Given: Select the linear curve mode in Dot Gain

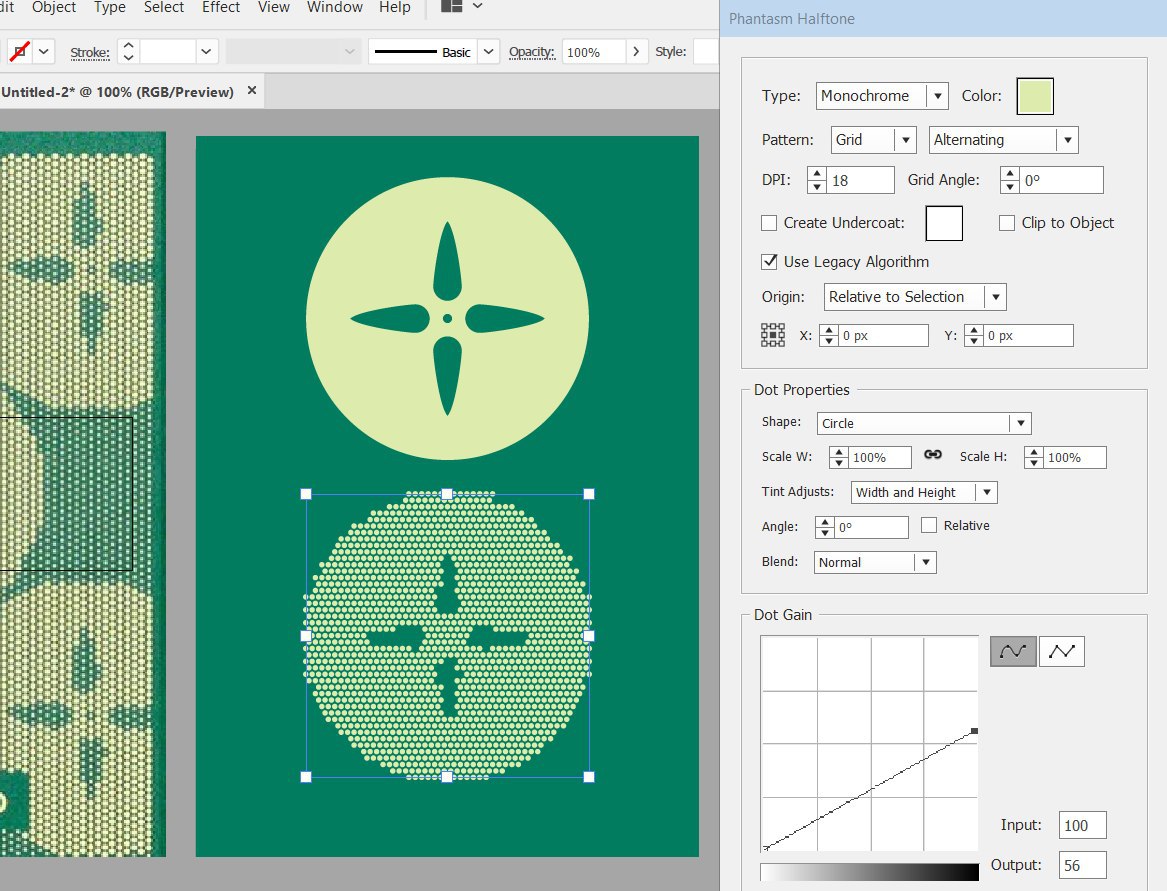Looking at the screenshot, I should 1061,651.
